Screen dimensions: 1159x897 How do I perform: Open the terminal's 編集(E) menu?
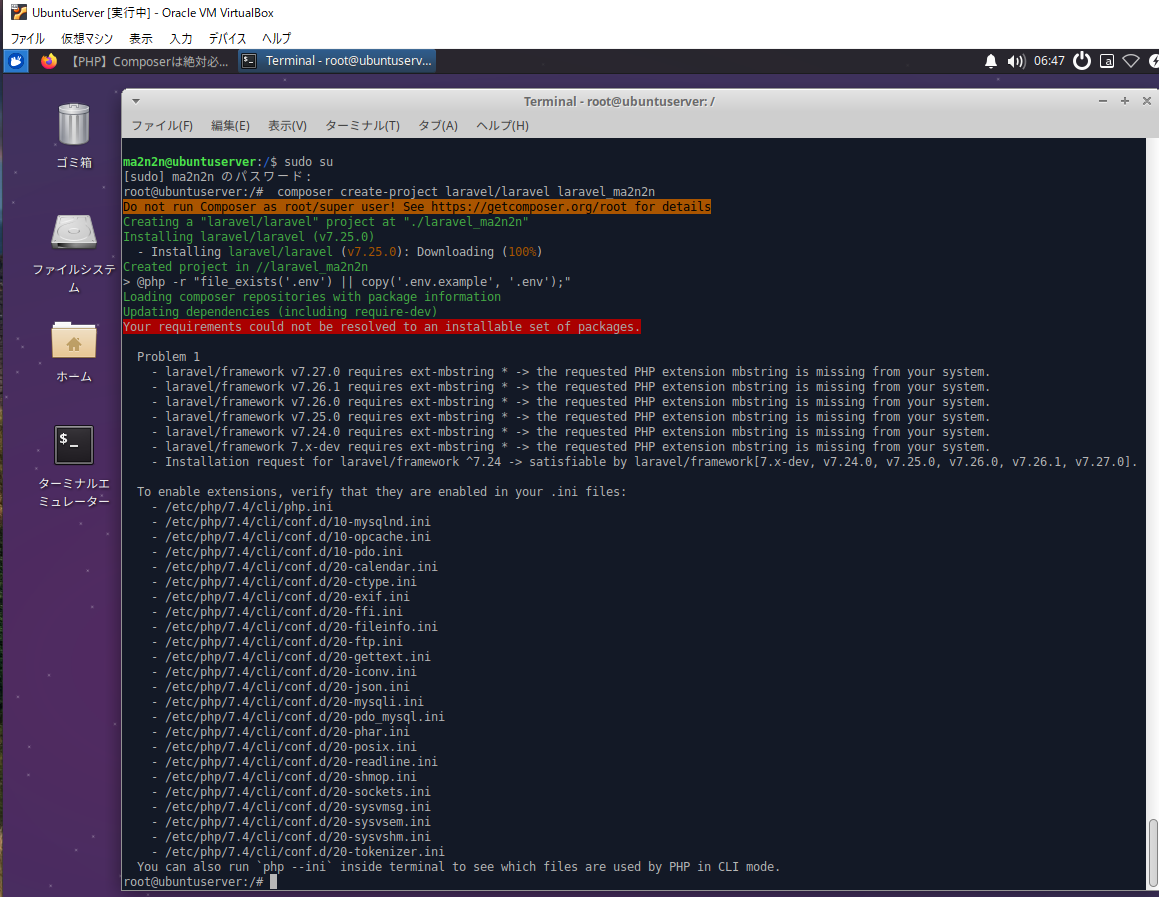pyautogui.click(x=230, y=126)
